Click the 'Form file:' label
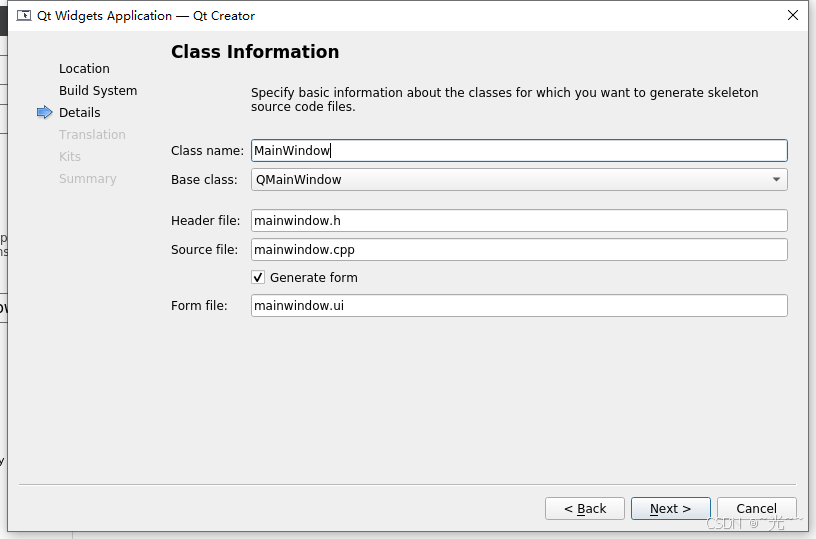816x539 pixels. 199,305
